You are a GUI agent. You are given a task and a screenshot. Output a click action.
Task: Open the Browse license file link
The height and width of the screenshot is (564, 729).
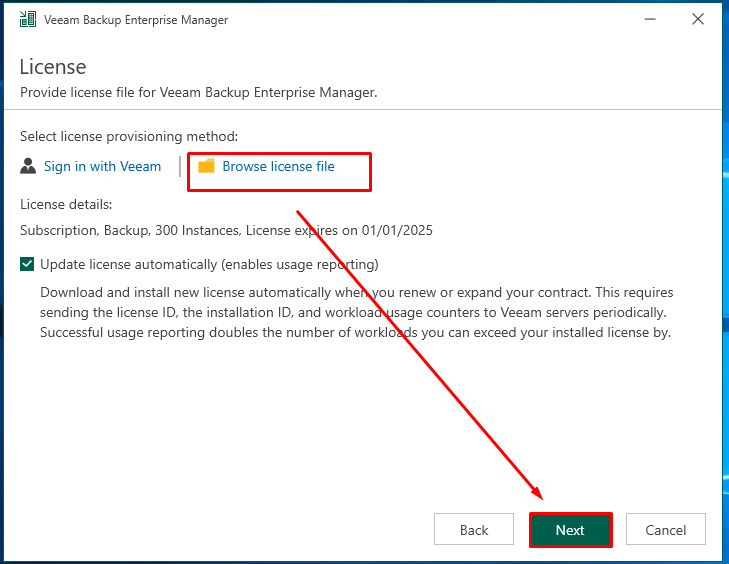tap(278, 166)
